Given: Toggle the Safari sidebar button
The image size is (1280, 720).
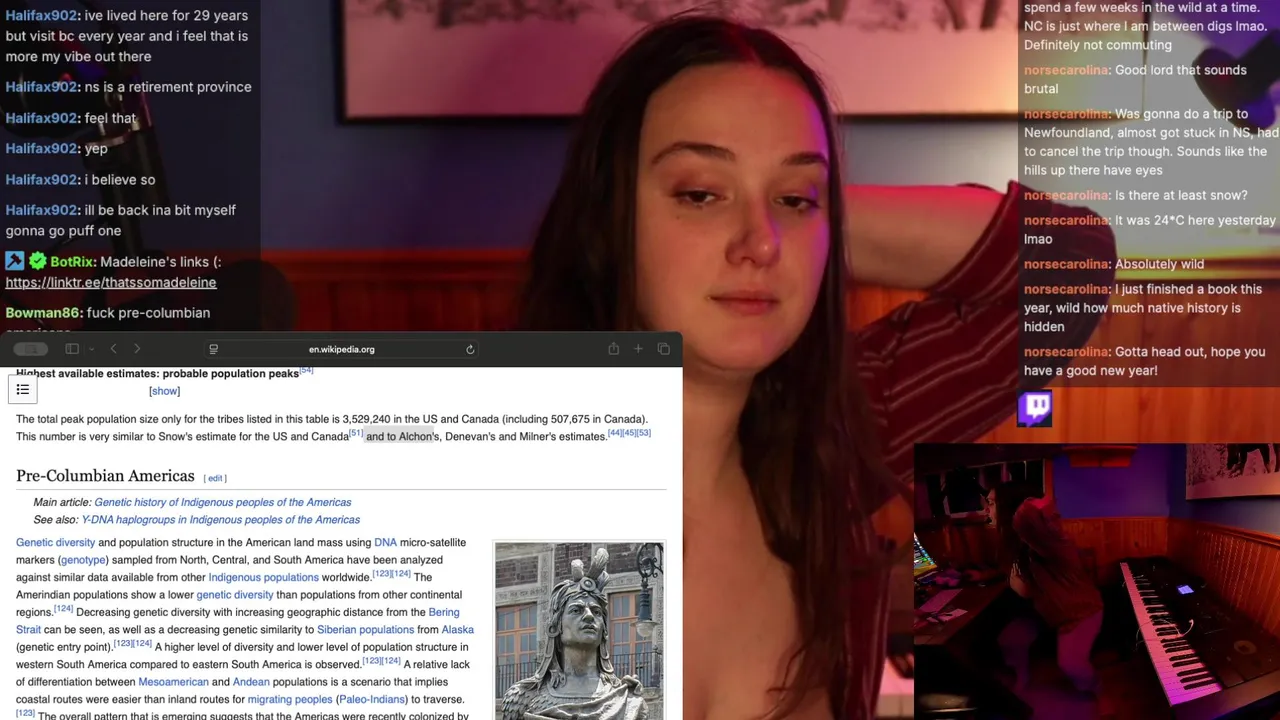Looking at the screenshot, I should (72, 349).
